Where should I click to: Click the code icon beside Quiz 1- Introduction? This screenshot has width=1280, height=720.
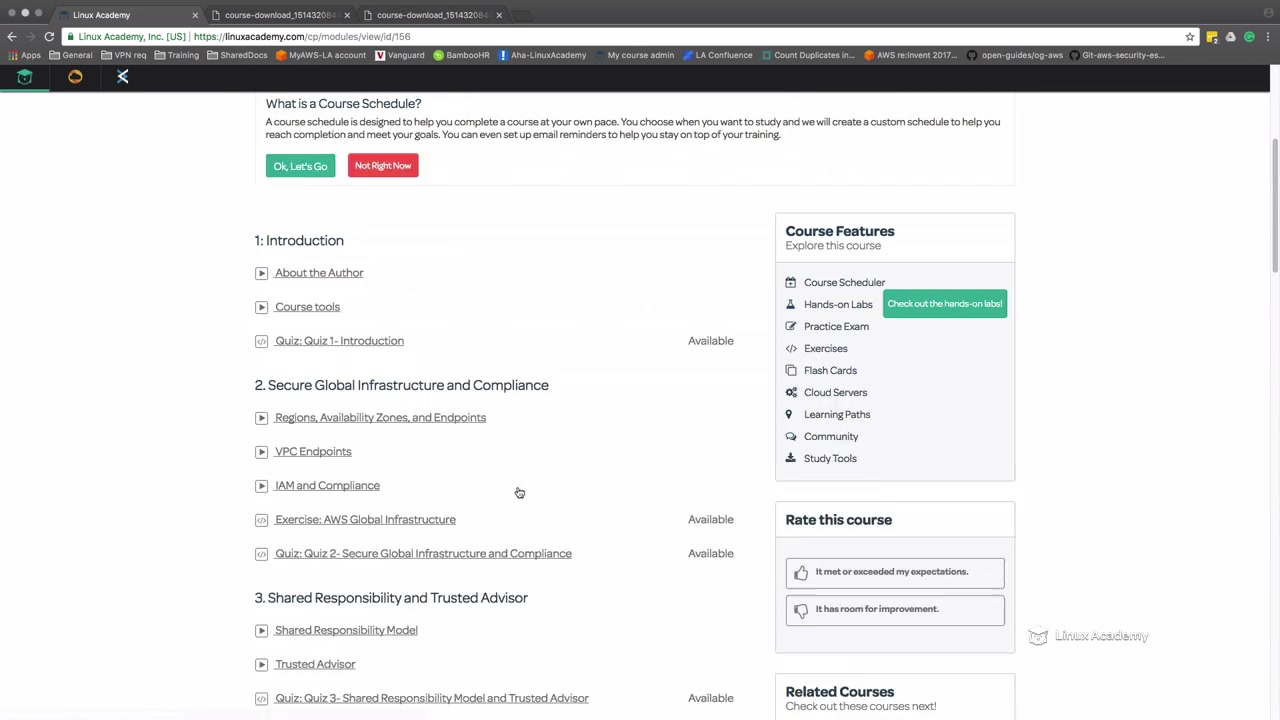pyautogui.click(x=261, y=341)
